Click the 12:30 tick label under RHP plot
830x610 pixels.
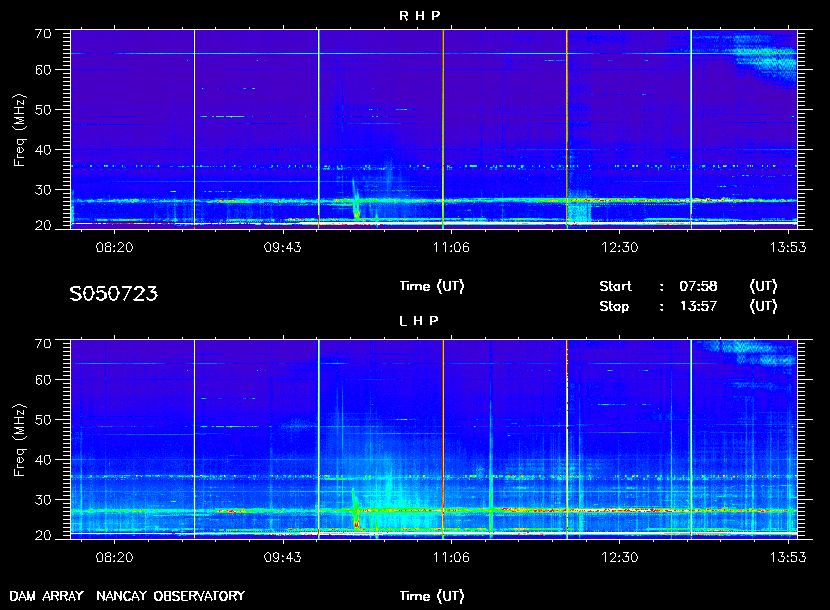click(x=619, y=247)
